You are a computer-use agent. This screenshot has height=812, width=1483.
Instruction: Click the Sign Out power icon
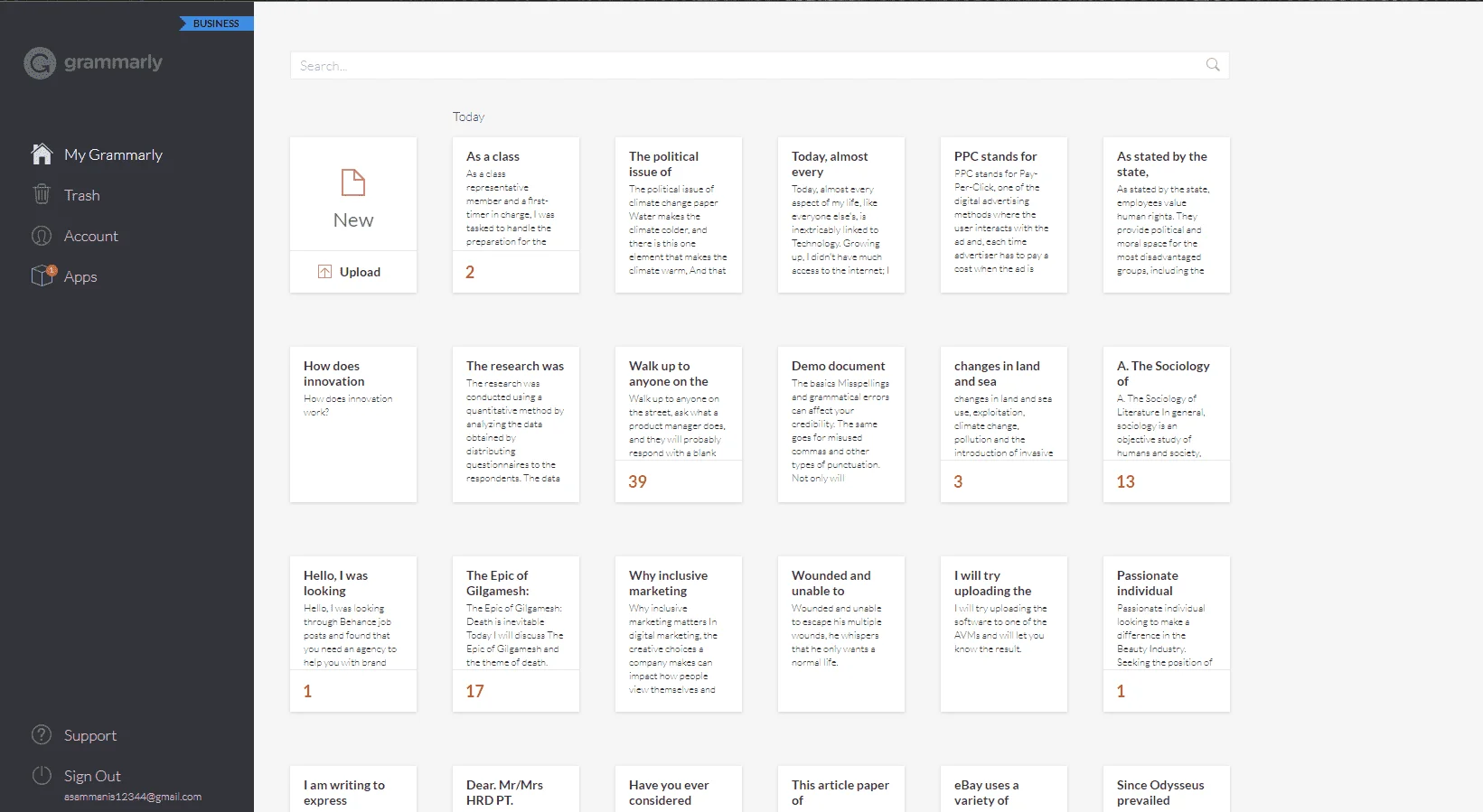[x=42, y=775]
